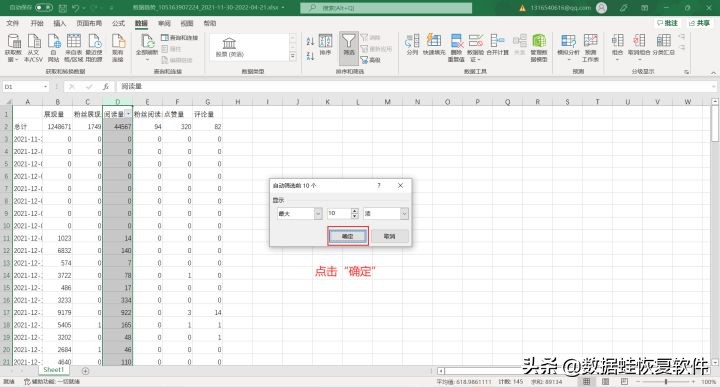Click the search box in title bar
This screenshot has width=720, height=387.
click(x=386, y=8)
